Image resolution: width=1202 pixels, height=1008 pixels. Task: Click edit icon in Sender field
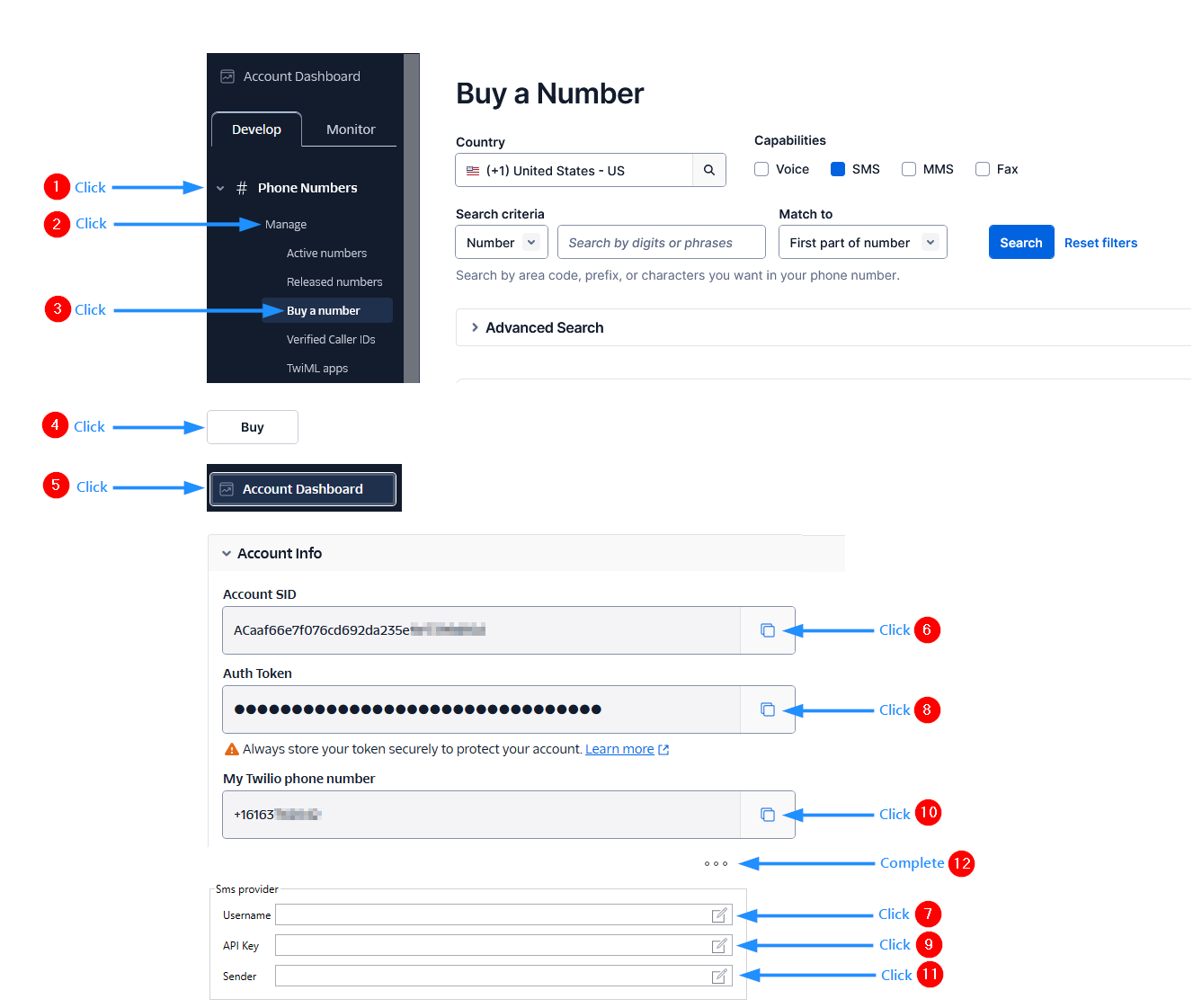(x=719, y=977)
